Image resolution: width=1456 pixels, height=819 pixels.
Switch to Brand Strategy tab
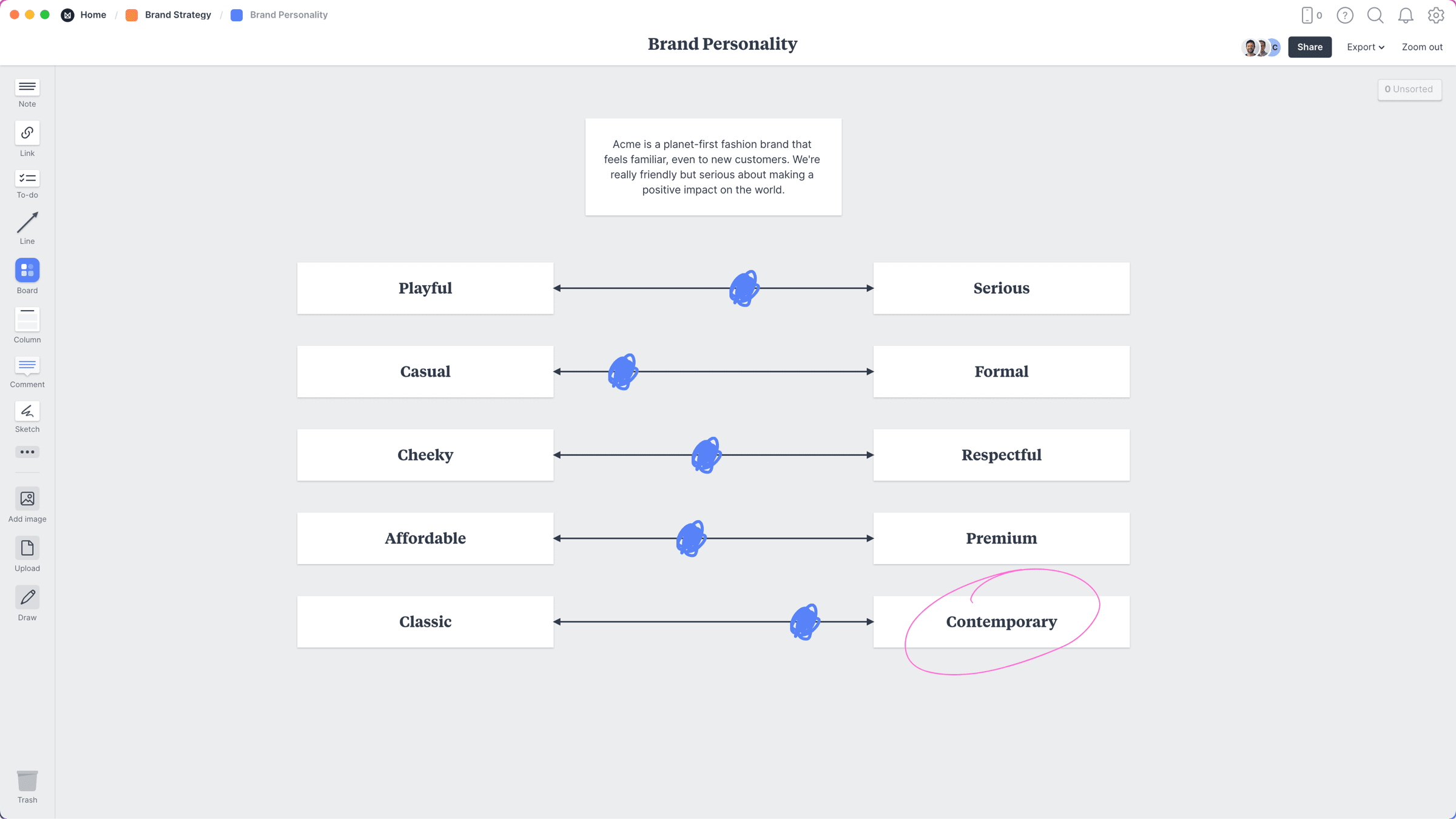178,15
